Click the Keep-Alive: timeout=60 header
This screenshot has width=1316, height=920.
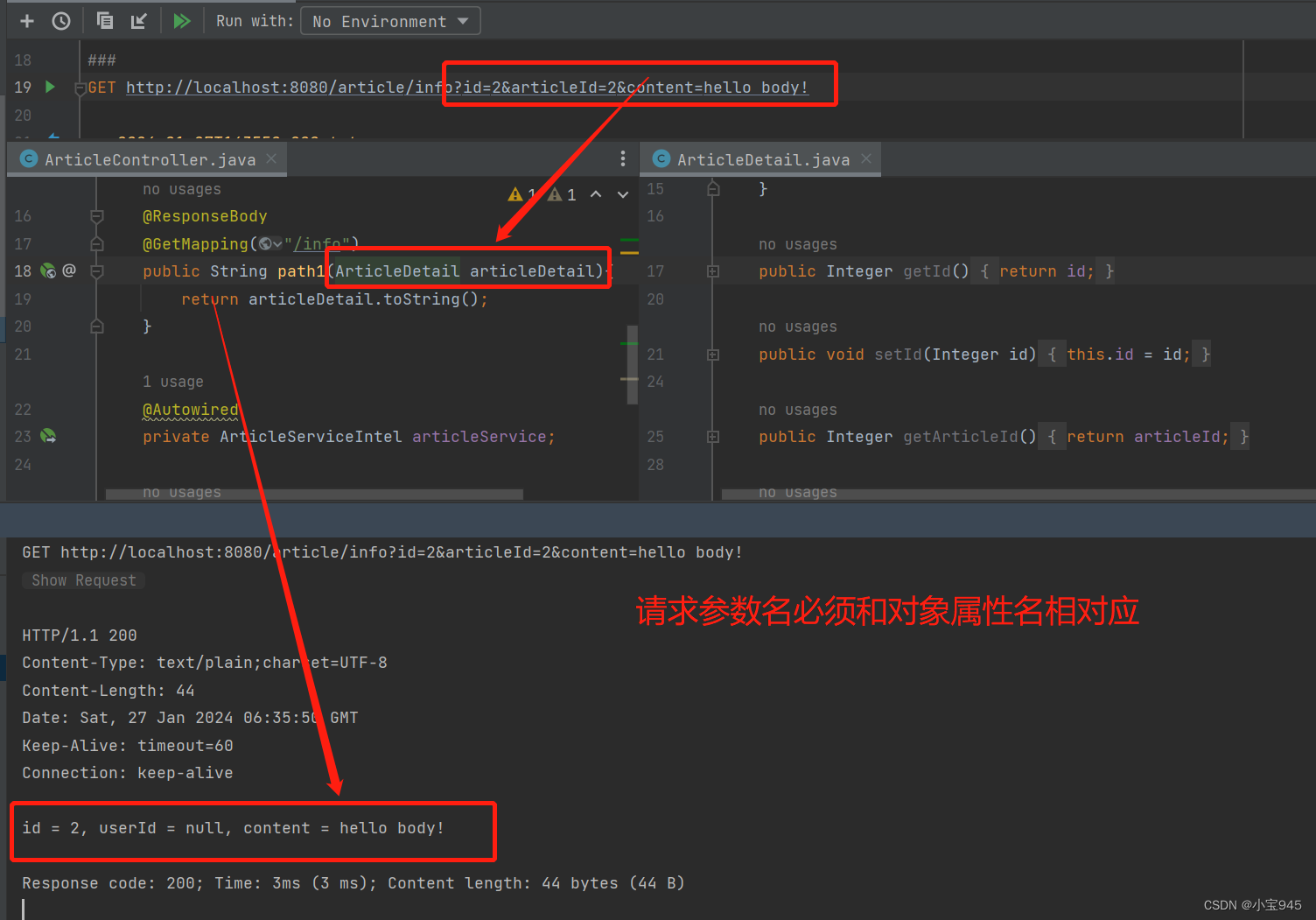pos(128,746)
